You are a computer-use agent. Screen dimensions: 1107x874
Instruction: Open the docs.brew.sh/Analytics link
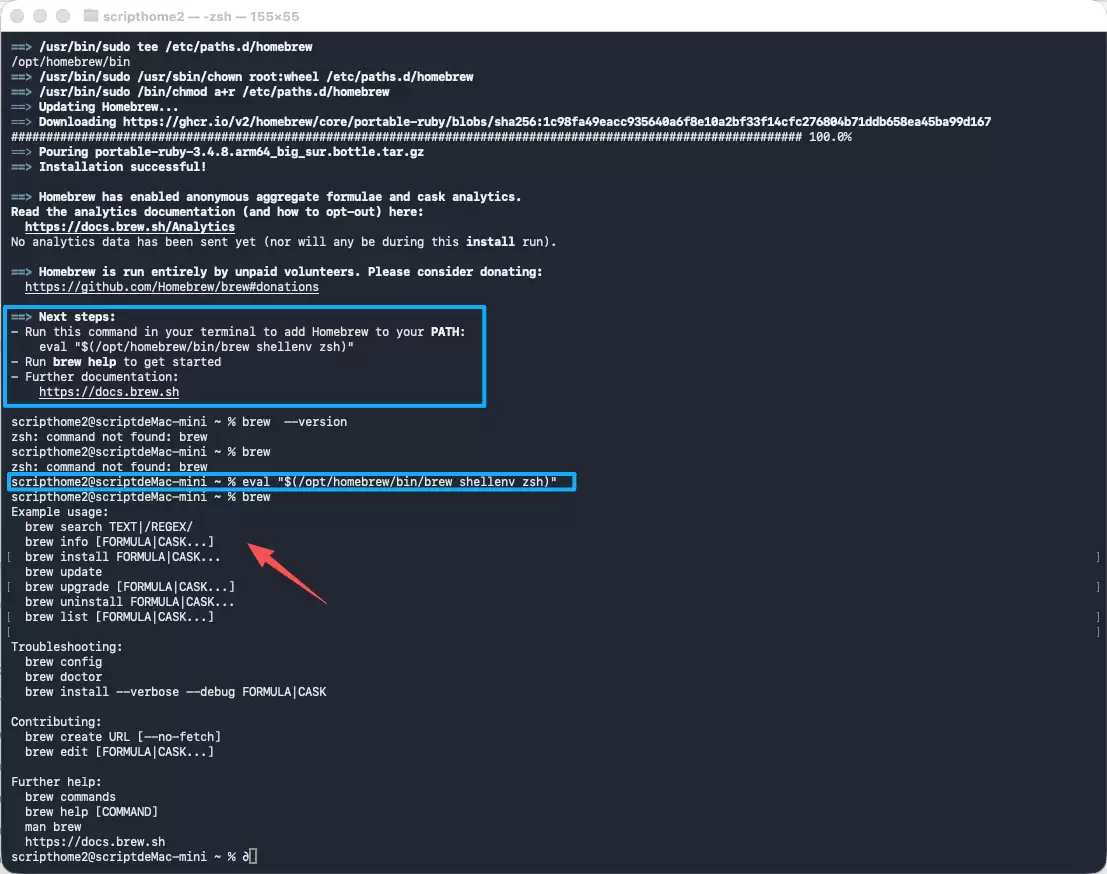click(x=130, y=227)
